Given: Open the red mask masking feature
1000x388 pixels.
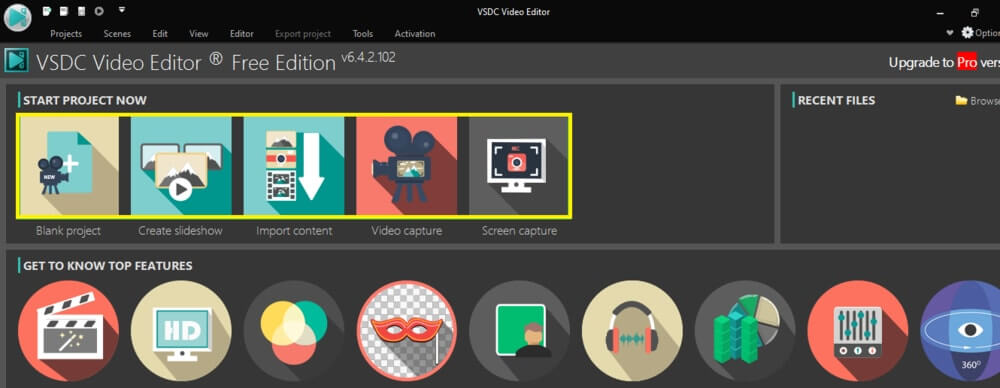Looking at the screenshot, I should tap(407, 331).
